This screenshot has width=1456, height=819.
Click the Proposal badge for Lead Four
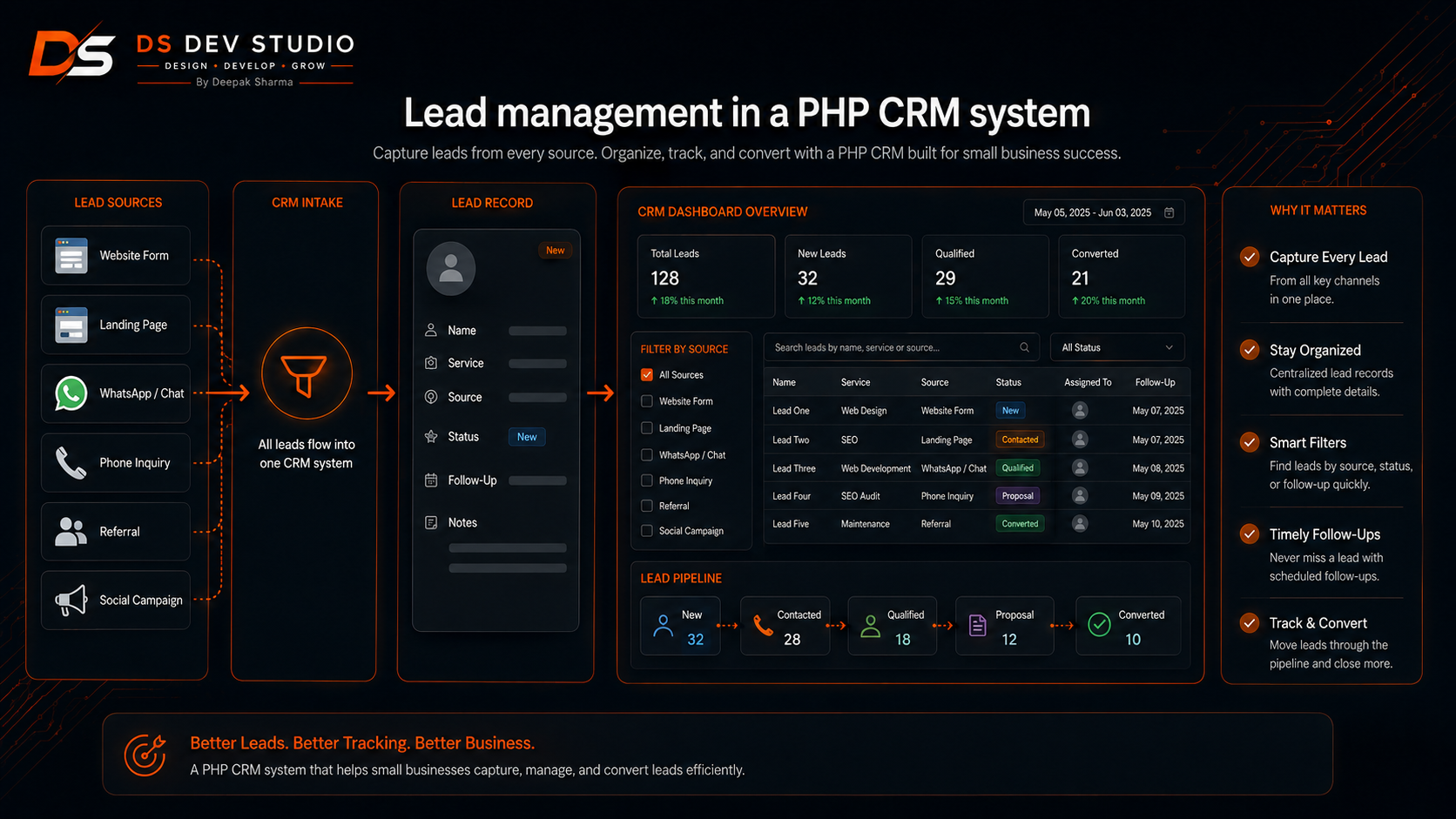click(1017, 496)
